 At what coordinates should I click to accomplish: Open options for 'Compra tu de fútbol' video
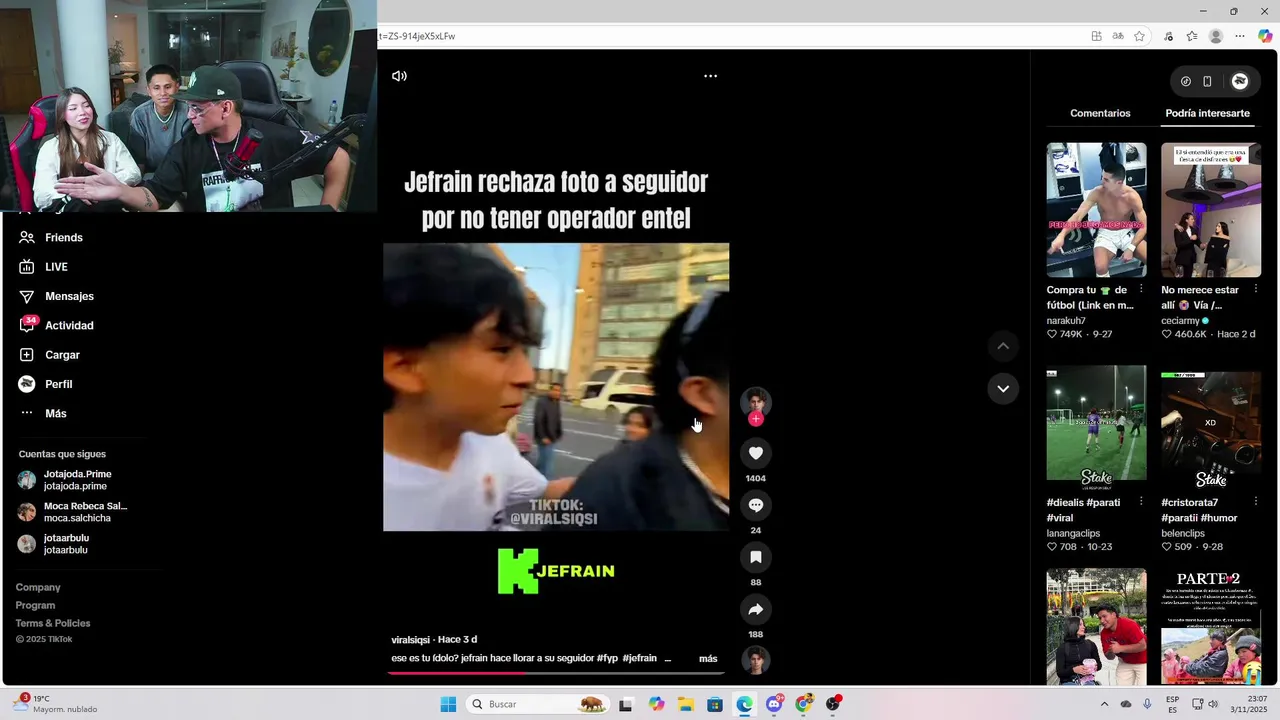(x=1141, y=289)
